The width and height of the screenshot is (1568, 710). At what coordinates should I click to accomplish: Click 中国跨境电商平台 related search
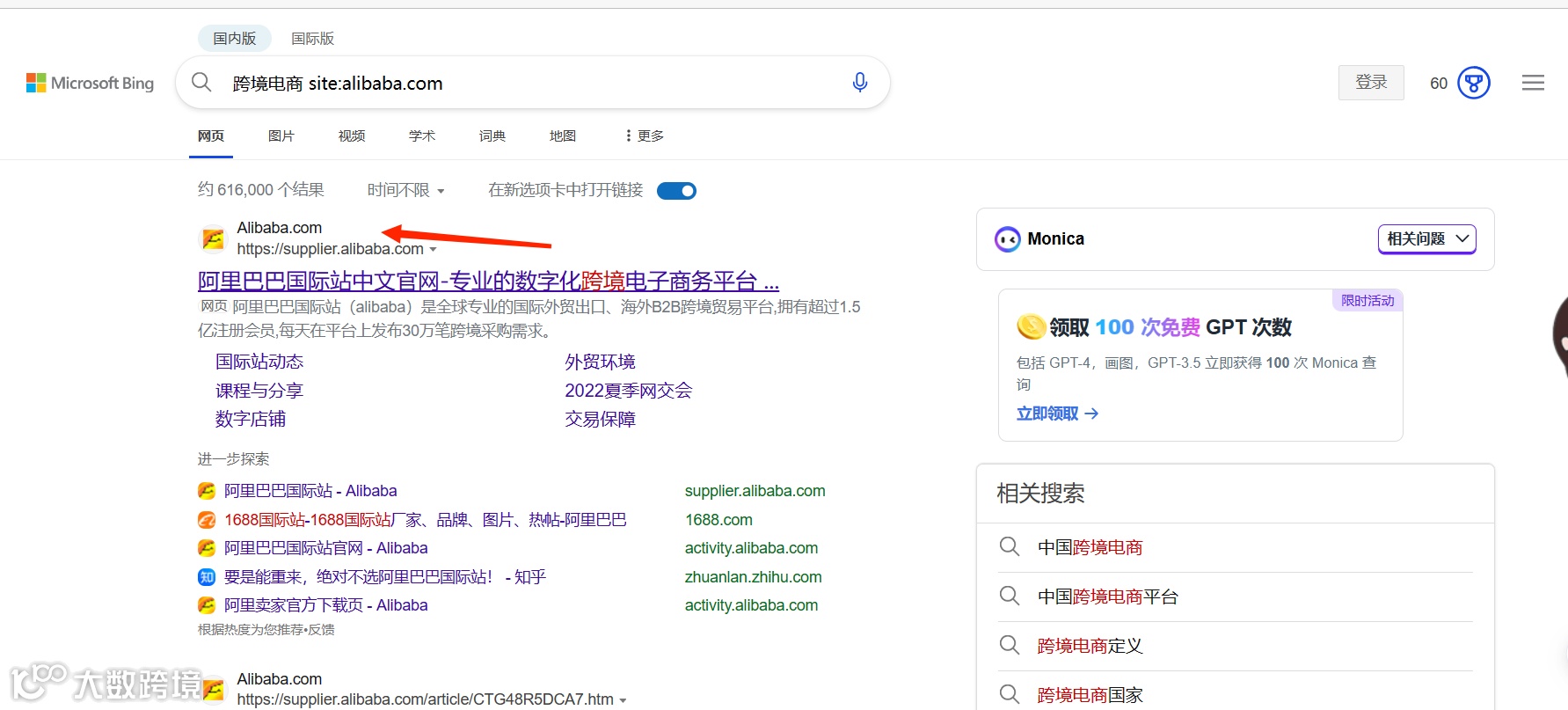point(1108,597)
